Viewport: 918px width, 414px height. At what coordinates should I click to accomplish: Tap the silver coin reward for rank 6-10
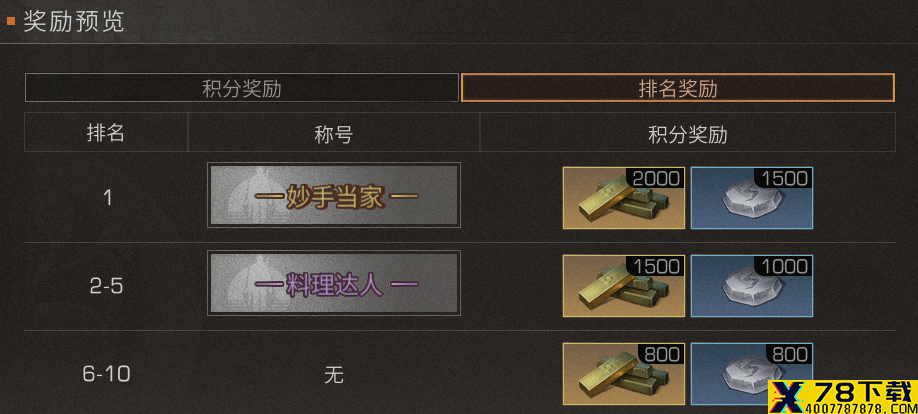752,374
